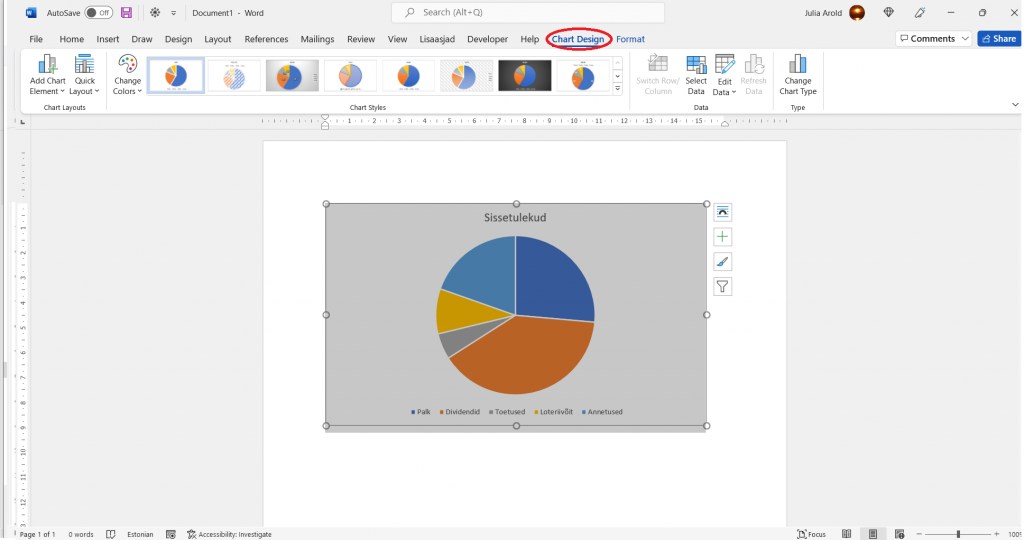This screenshot has width=1024, height=540.
Task: Click the Dividendid legend entry
Action: point(460,412)
